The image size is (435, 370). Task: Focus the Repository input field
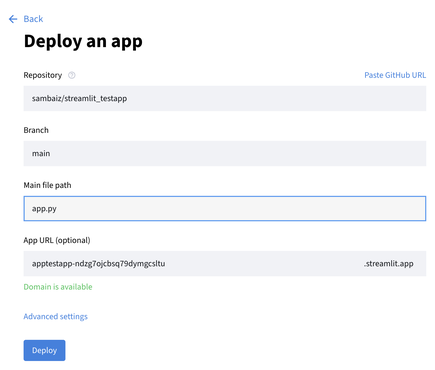[225, 98]
